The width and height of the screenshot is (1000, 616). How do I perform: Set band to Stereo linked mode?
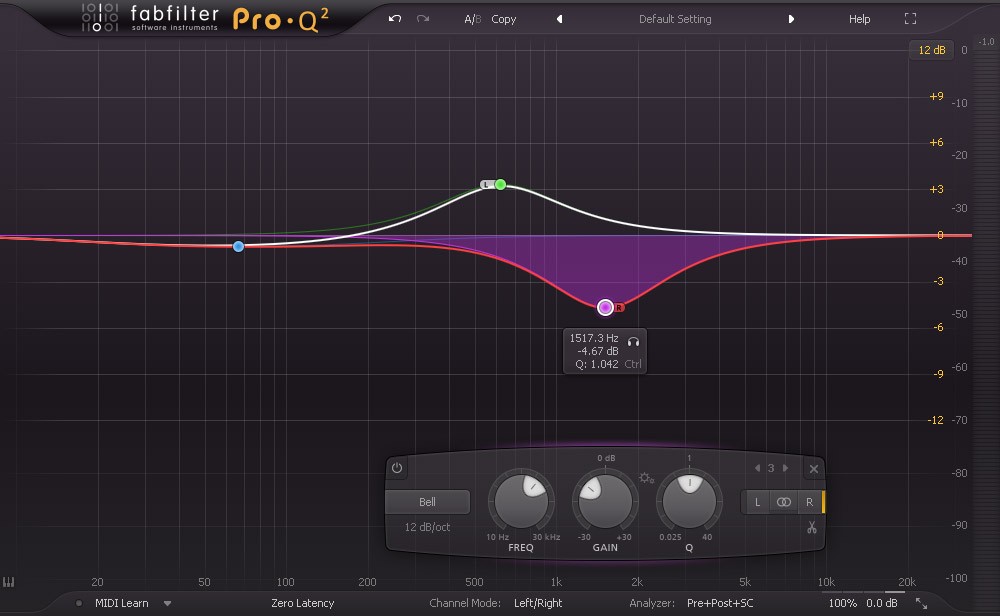point(784,502)
